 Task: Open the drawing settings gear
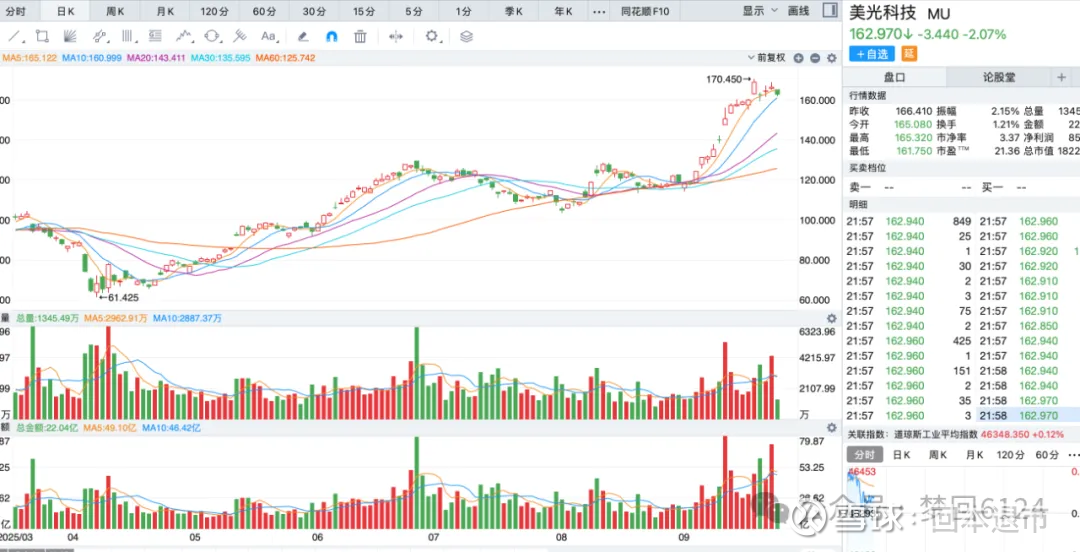(x=432, y=36)
